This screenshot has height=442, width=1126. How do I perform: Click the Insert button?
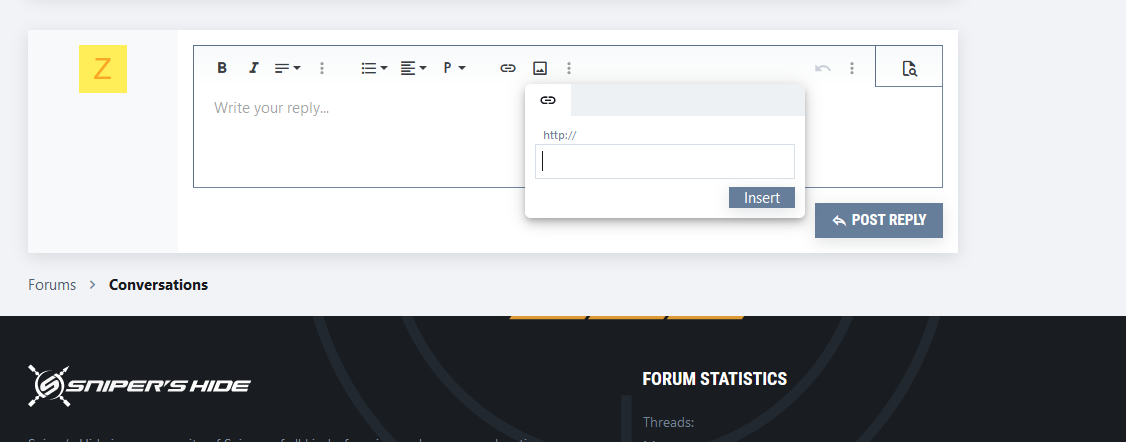[762, 197]
